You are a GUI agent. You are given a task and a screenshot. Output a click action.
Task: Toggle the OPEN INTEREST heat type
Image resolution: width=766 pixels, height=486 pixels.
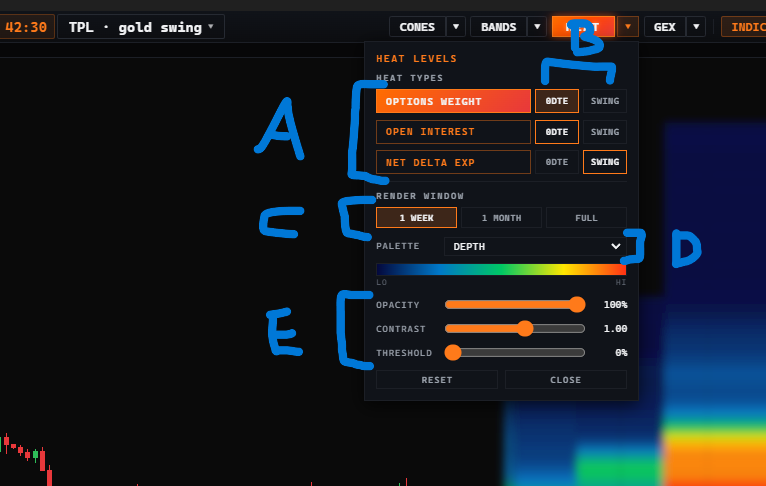(453, 132)
